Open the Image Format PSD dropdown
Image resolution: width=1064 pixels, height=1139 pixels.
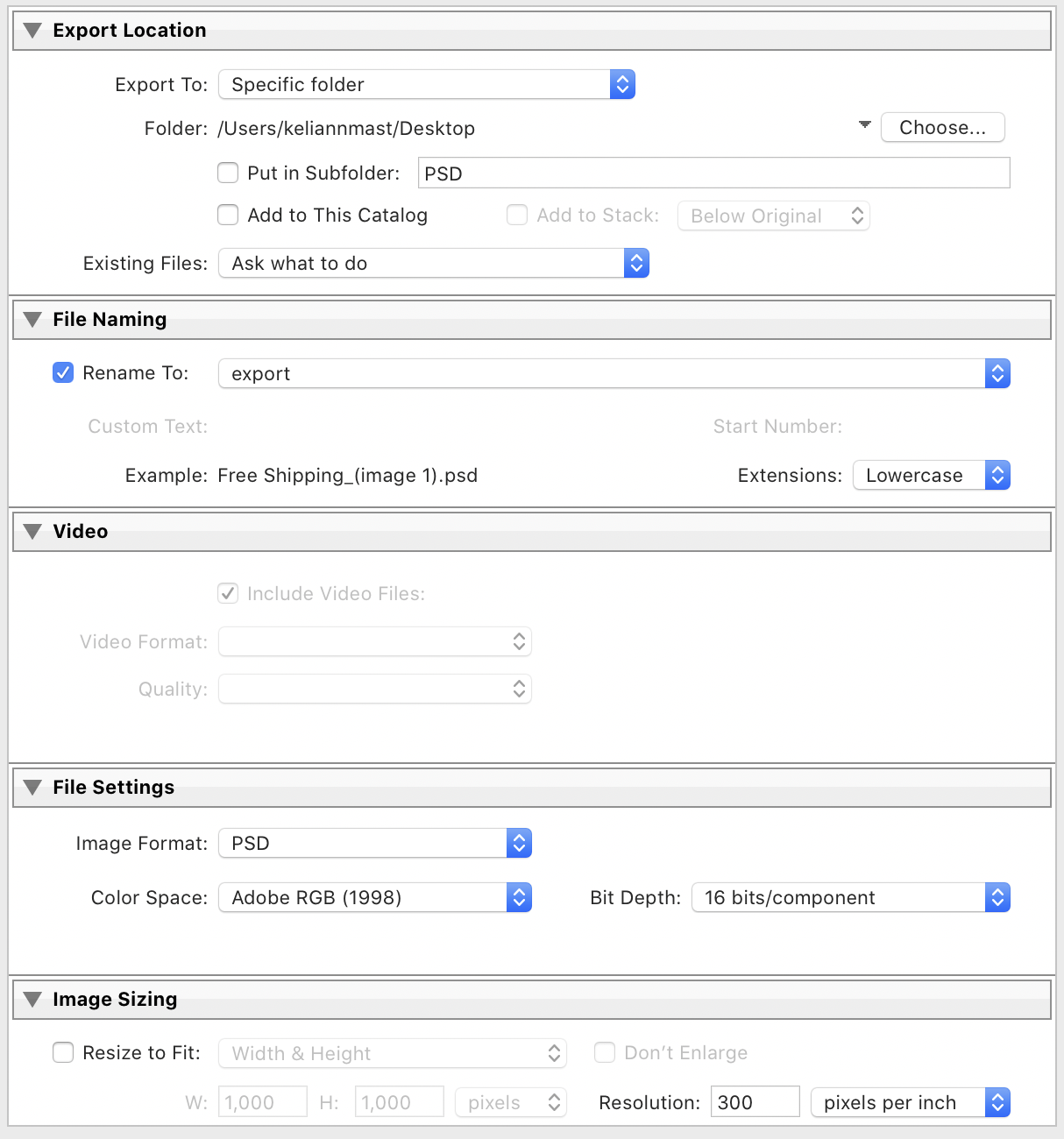(x=375, y=844)
